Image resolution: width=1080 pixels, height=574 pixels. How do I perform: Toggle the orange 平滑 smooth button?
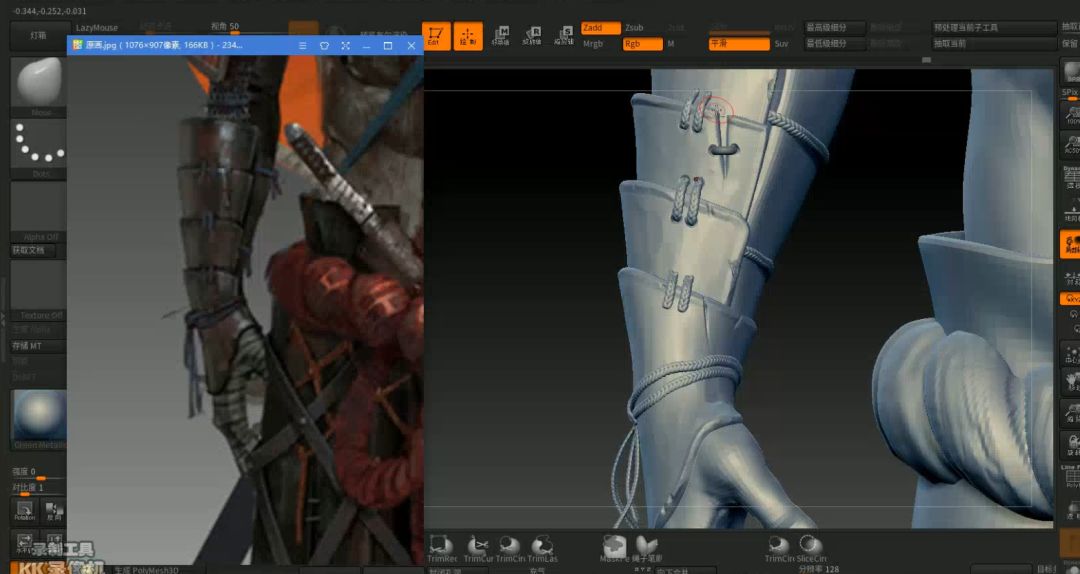click(x=739, y=43)
